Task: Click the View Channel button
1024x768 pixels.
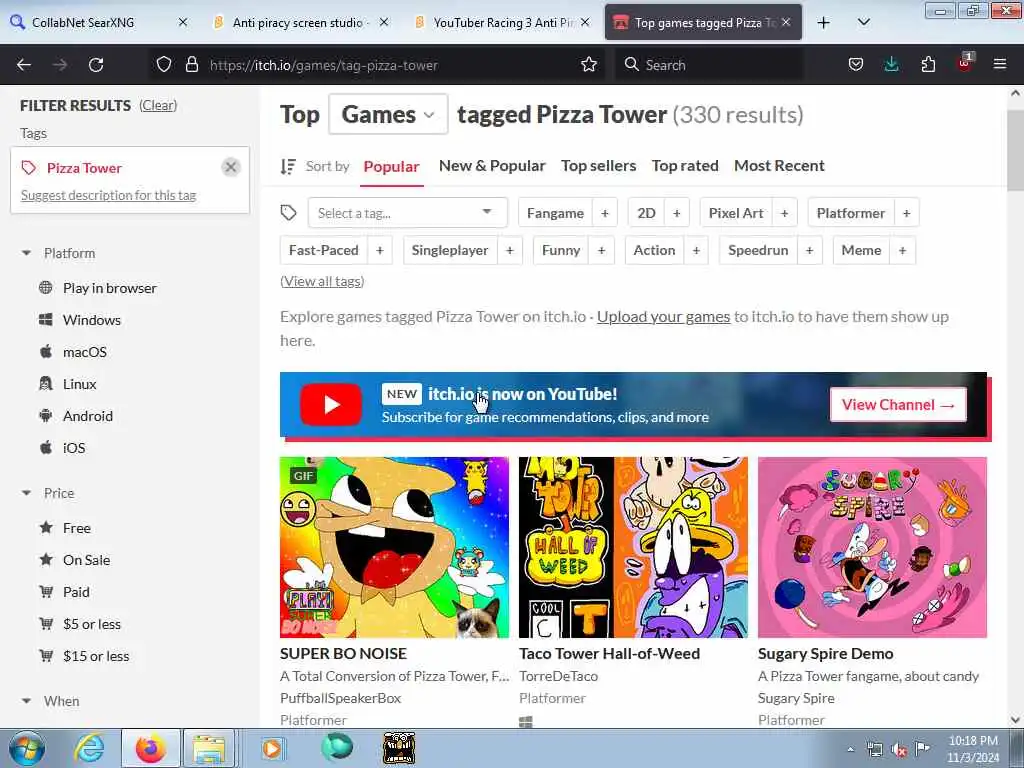Action: pyautogui.click(x=898, y=405)
